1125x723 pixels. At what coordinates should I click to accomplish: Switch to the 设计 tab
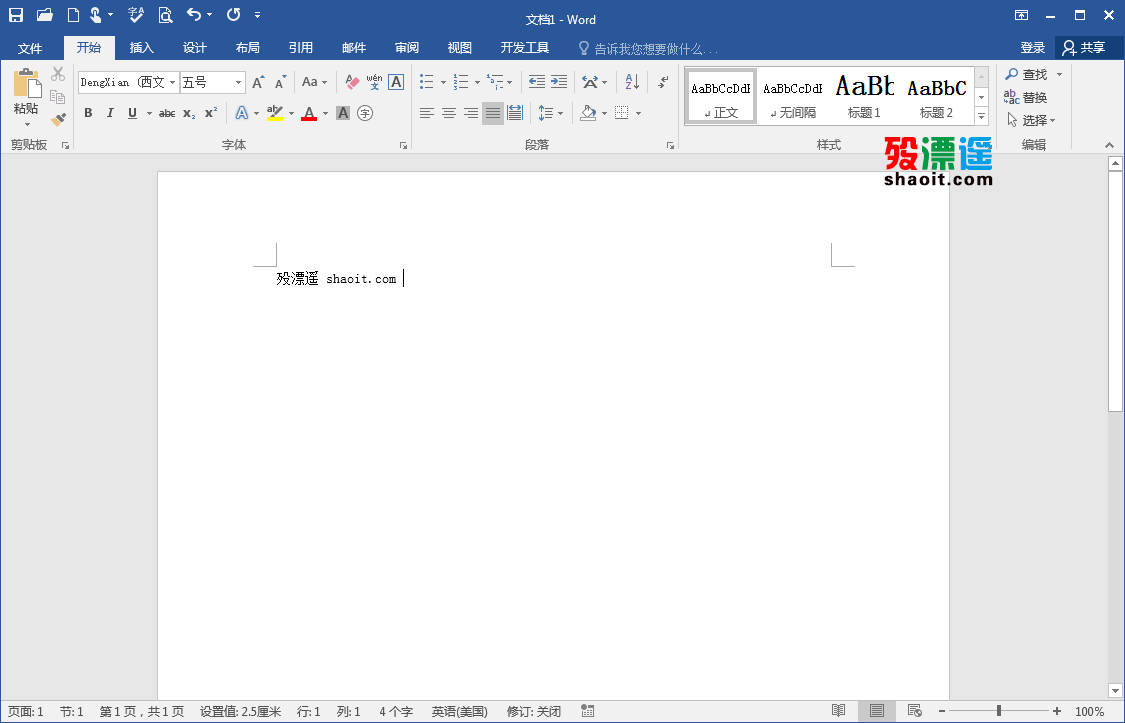point(194,48)
